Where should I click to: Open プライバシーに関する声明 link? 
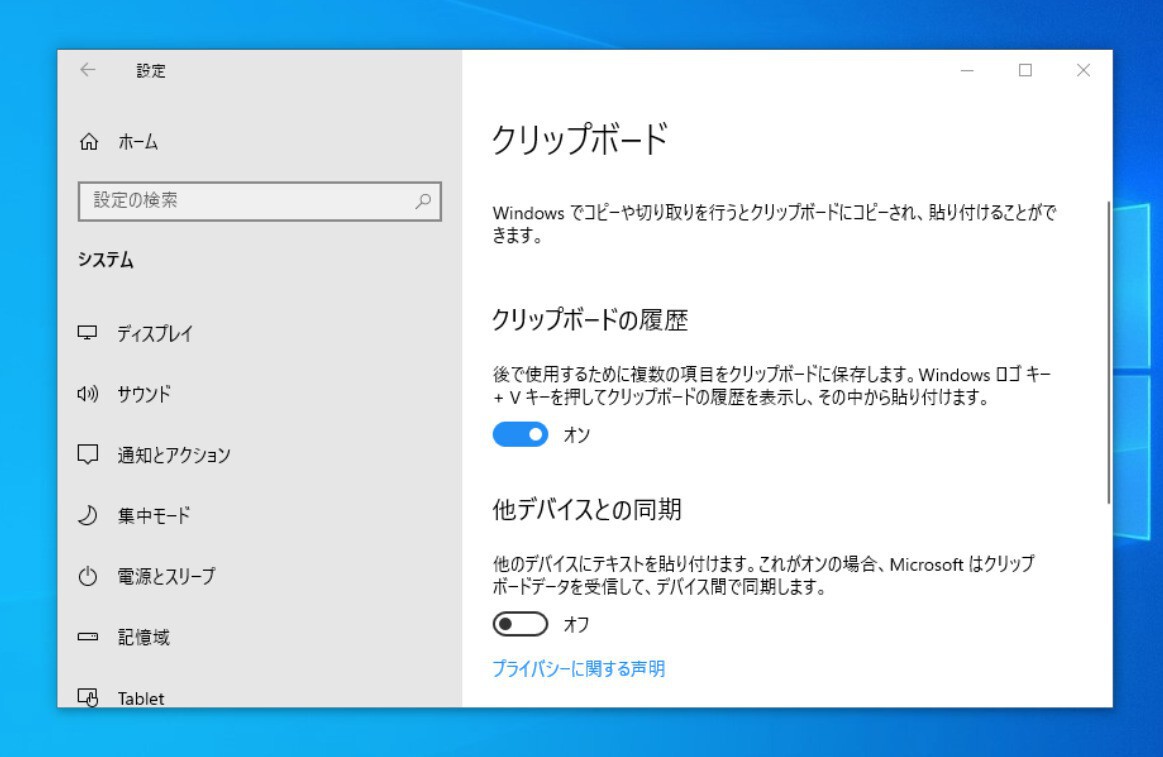[x=579, y=668]
